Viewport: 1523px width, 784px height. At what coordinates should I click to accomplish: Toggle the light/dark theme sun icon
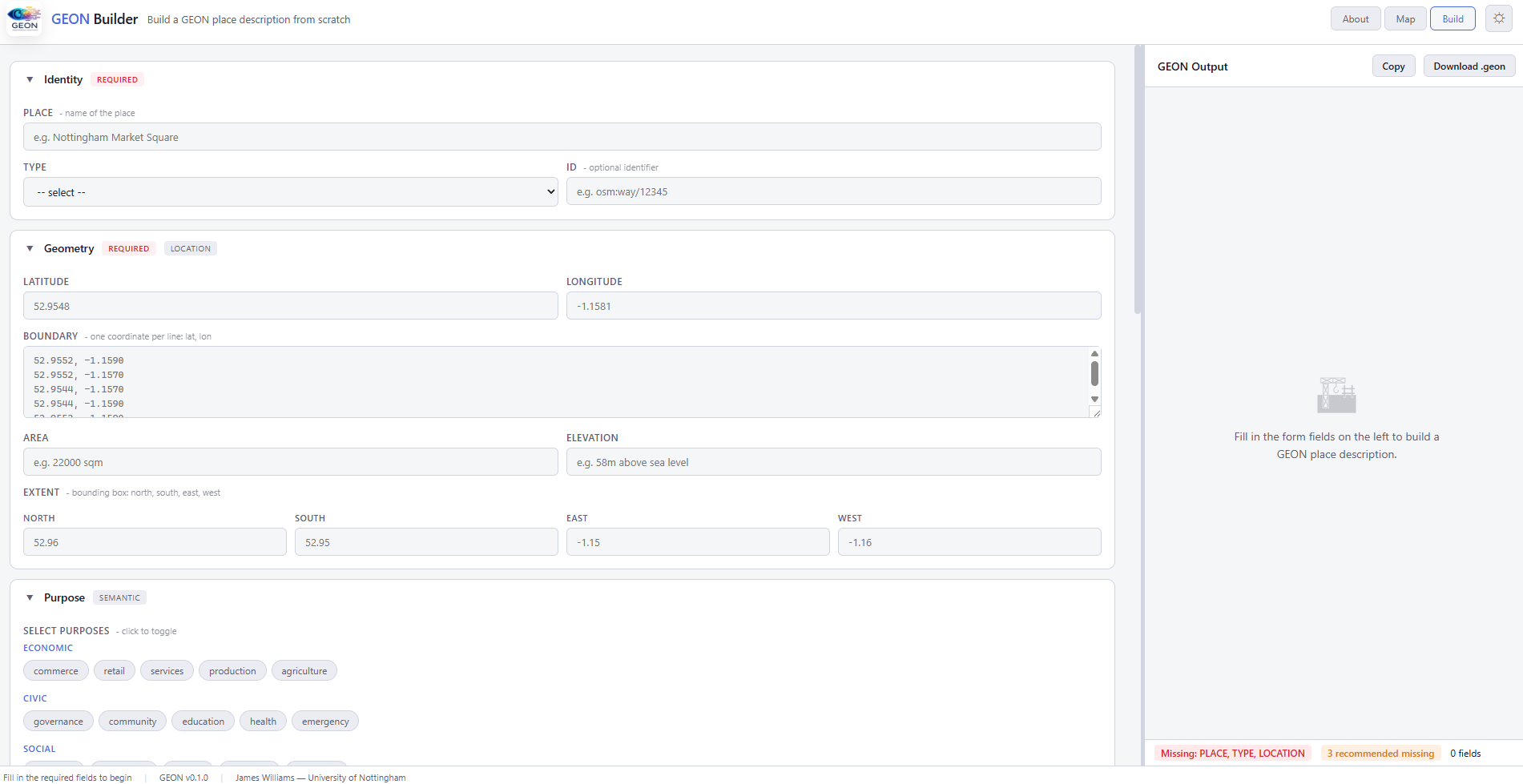click(x=1499, y=18)
